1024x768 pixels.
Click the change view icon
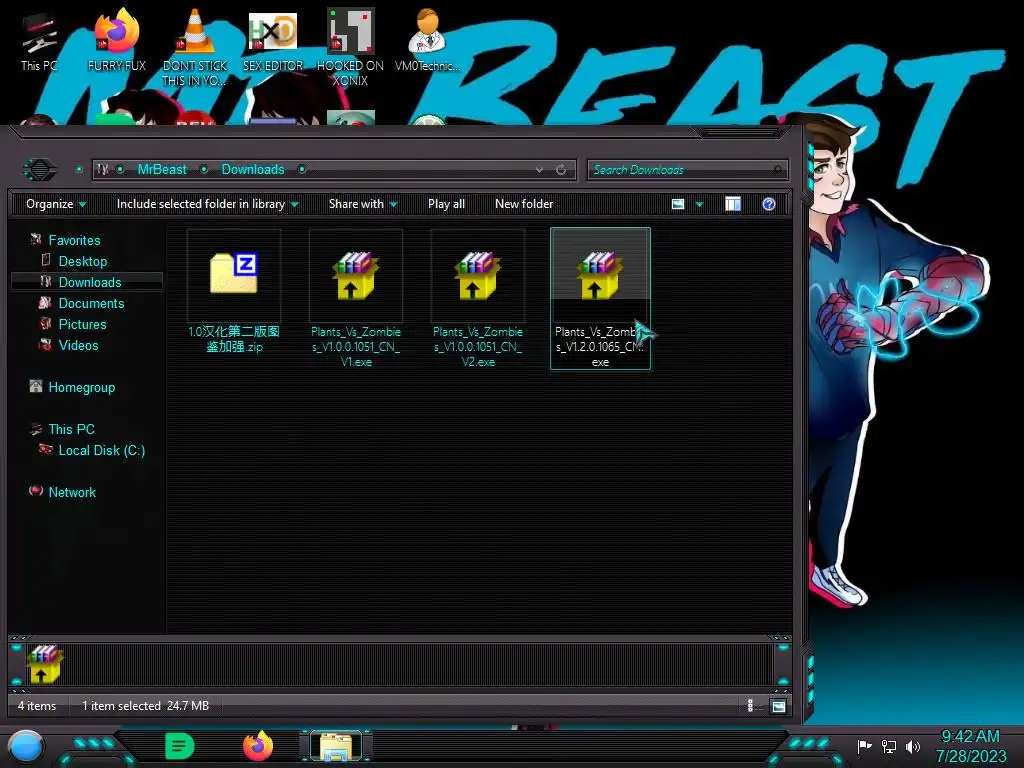point(678,204)
